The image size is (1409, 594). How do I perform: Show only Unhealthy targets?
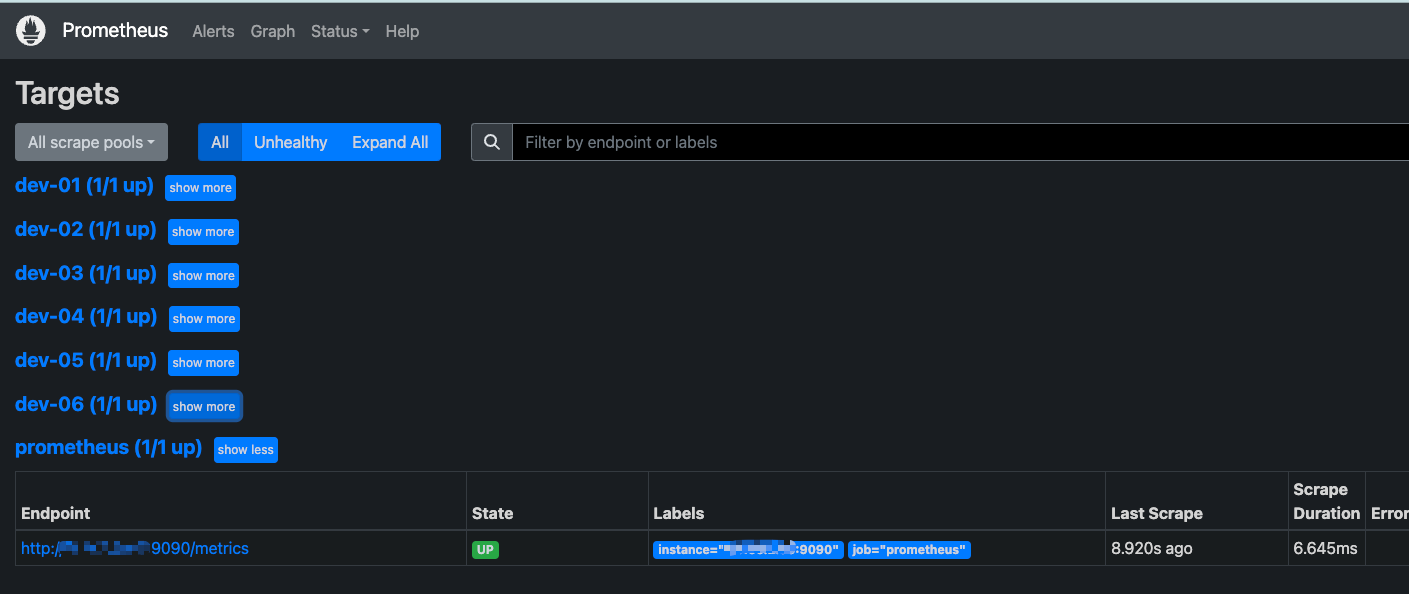pyautogui.click(x=290, y=142)
